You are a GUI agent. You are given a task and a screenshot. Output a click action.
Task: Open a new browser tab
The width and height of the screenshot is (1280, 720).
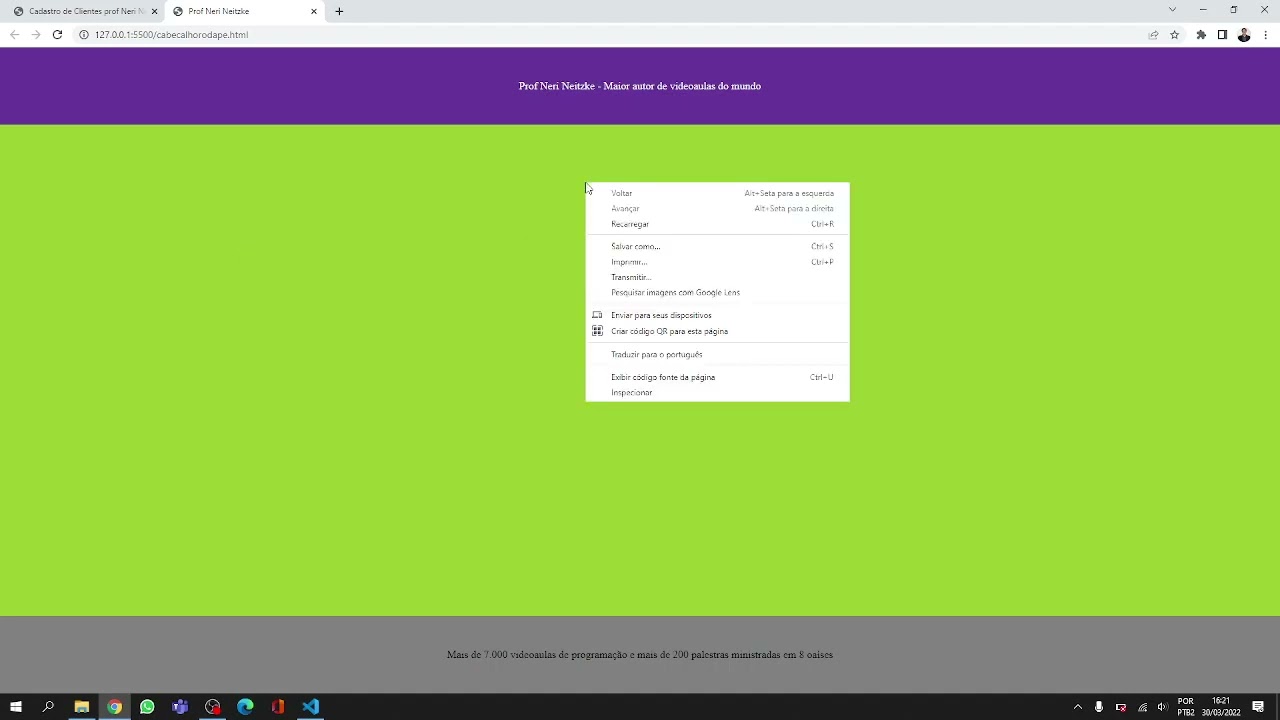pos(339,11)
